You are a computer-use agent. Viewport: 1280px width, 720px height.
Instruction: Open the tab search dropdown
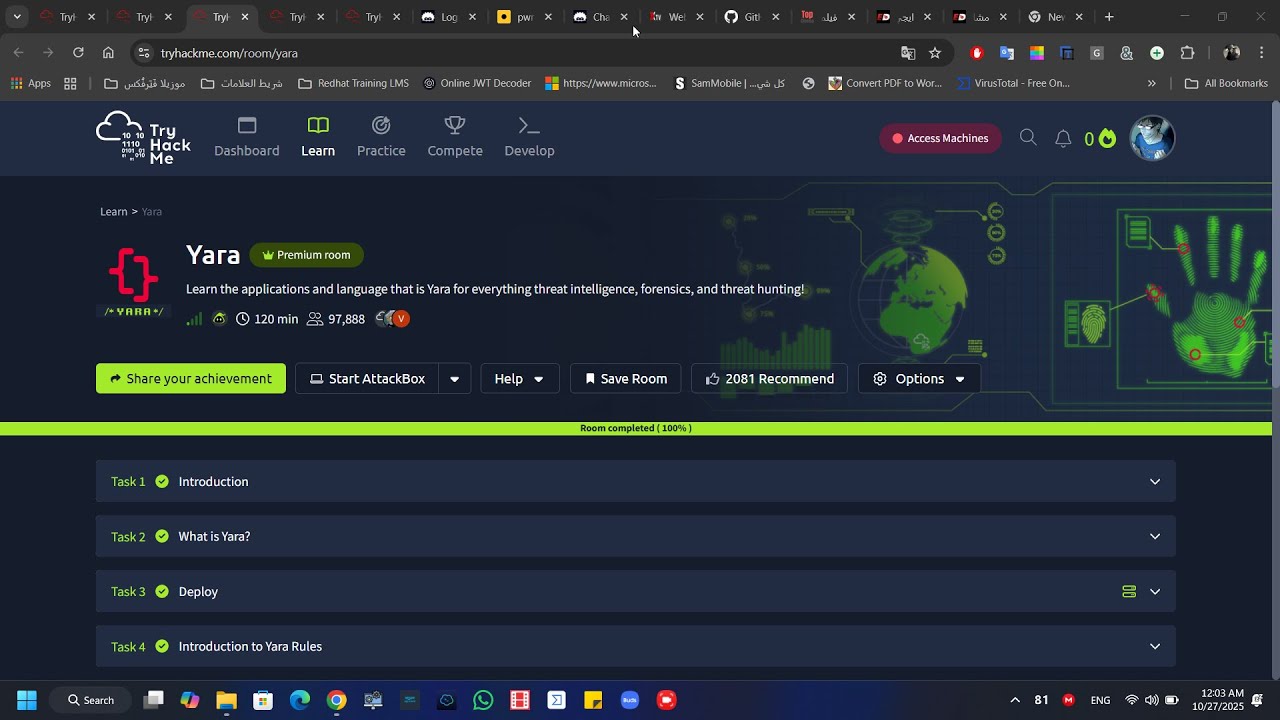click(x=17, y=17)
